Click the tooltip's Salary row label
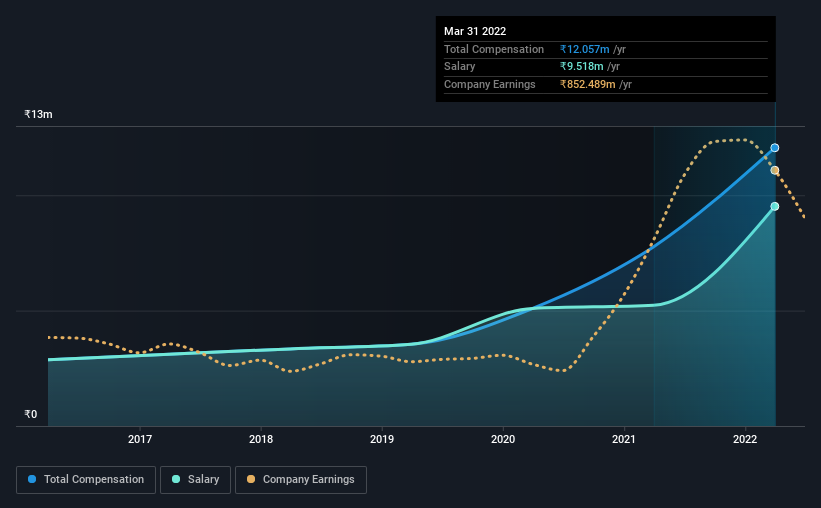 tap(460, 67)
